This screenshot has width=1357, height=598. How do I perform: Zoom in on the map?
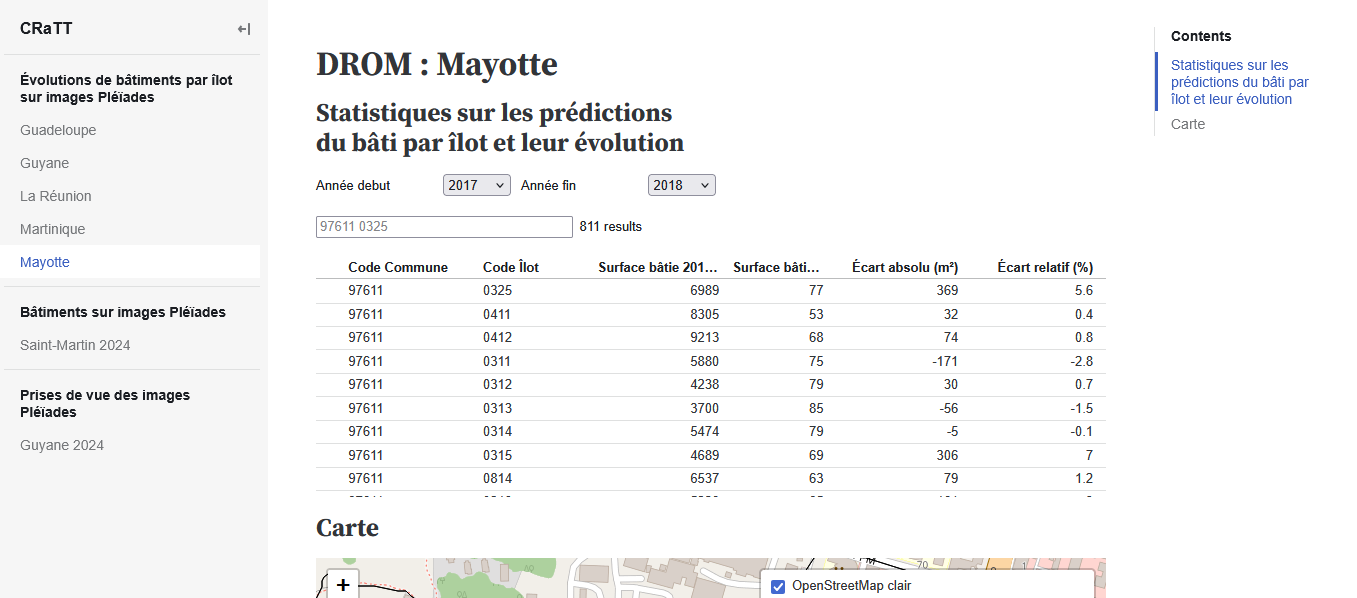343,585
